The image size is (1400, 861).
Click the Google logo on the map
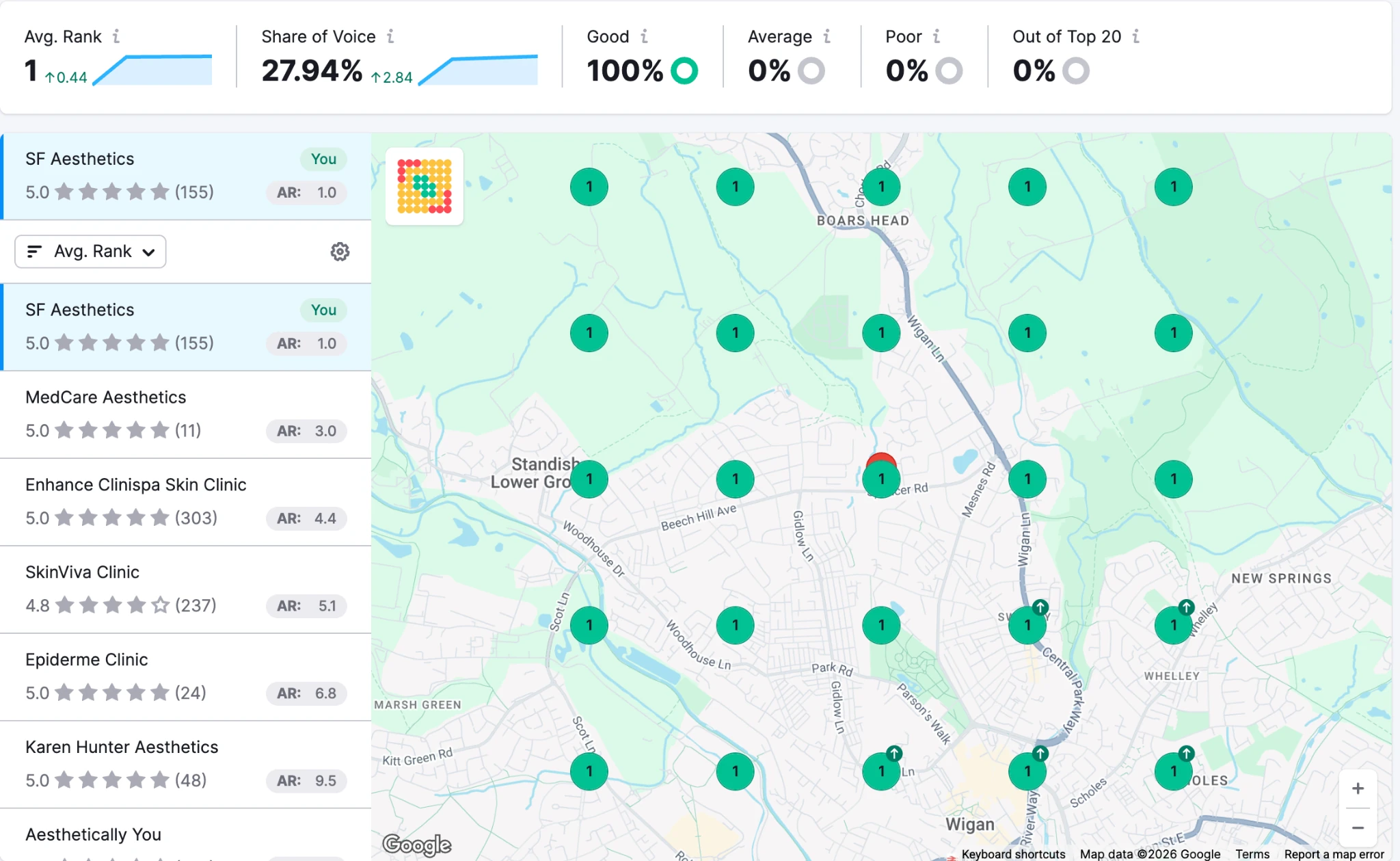pos(417,845)
